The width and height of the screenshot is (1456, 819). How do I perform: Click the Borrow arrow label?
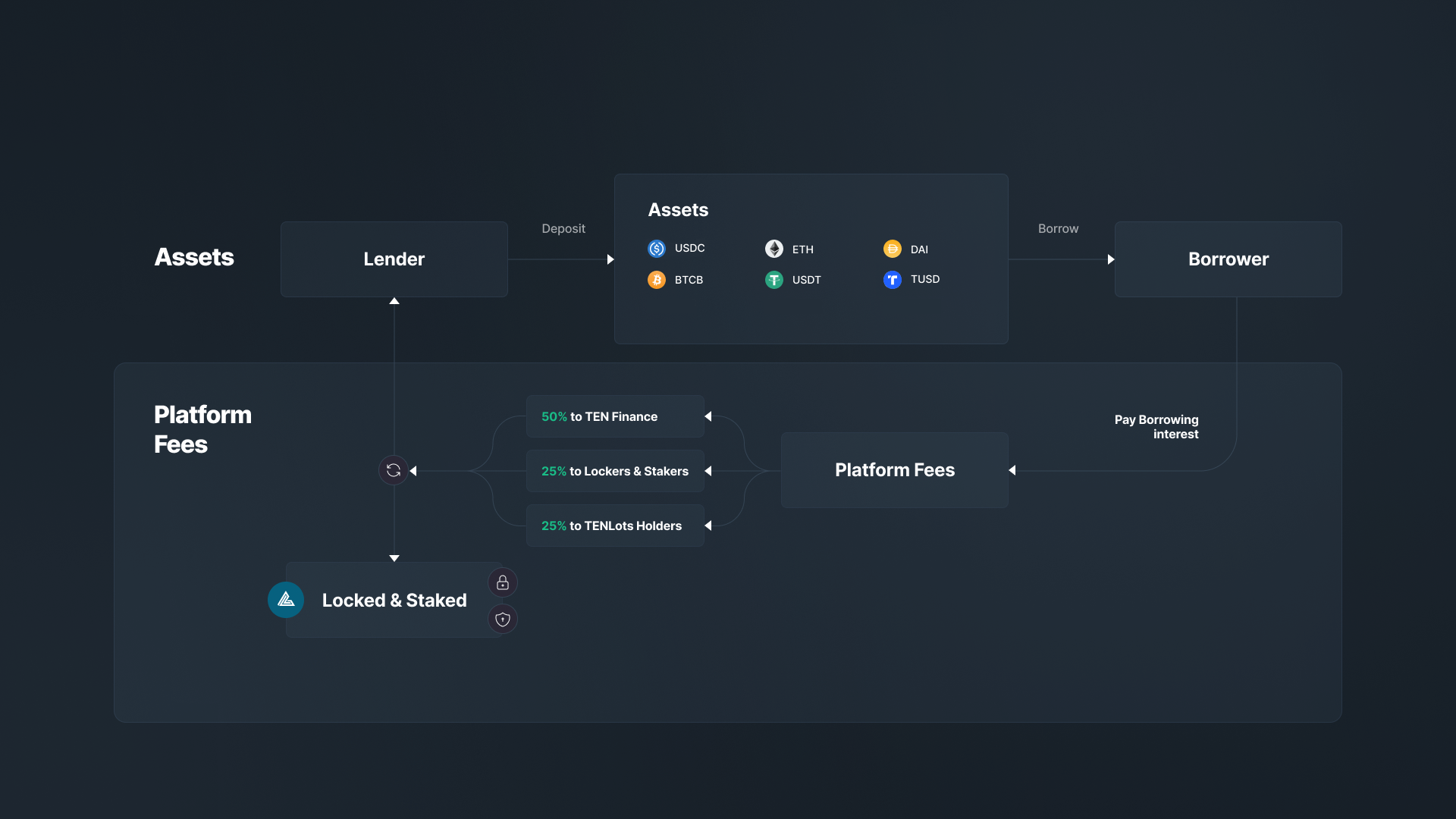click(x=1058, y=228)
